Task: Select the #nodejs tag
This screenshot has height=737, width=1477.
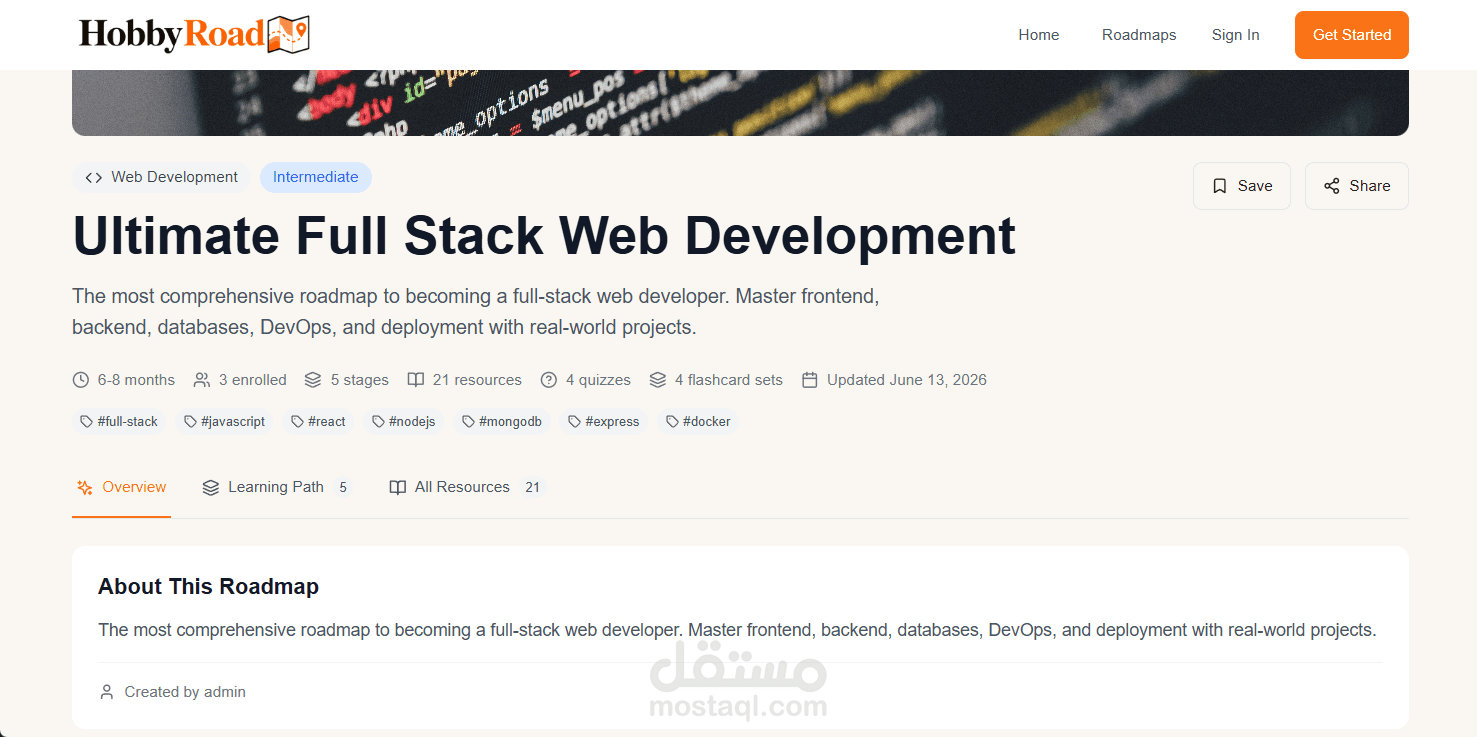Action: click(x=404, y=422)
